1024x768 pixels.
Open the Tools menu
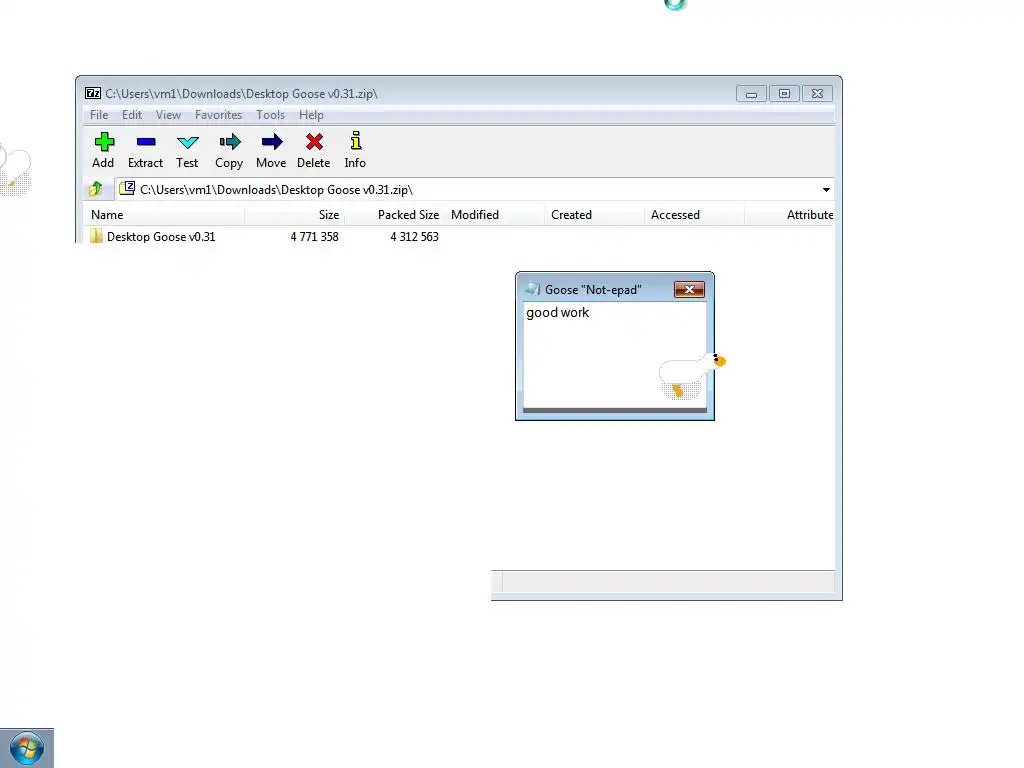click(270, 115)
